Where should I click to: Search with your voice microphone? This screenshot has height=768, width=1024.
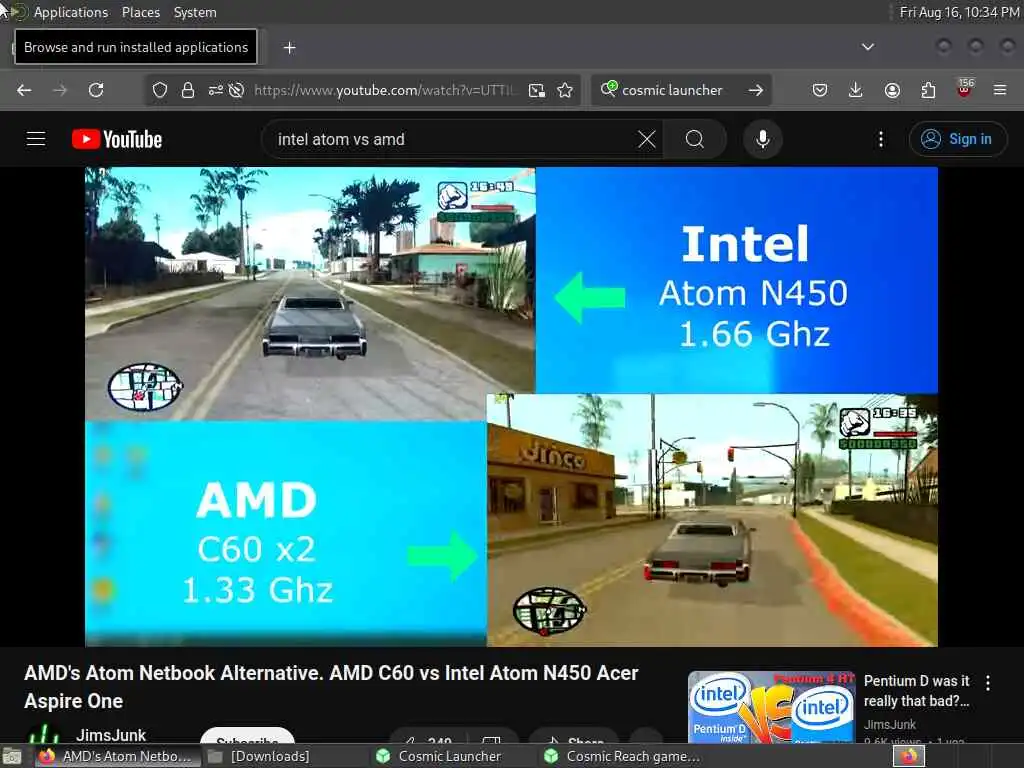763,139
